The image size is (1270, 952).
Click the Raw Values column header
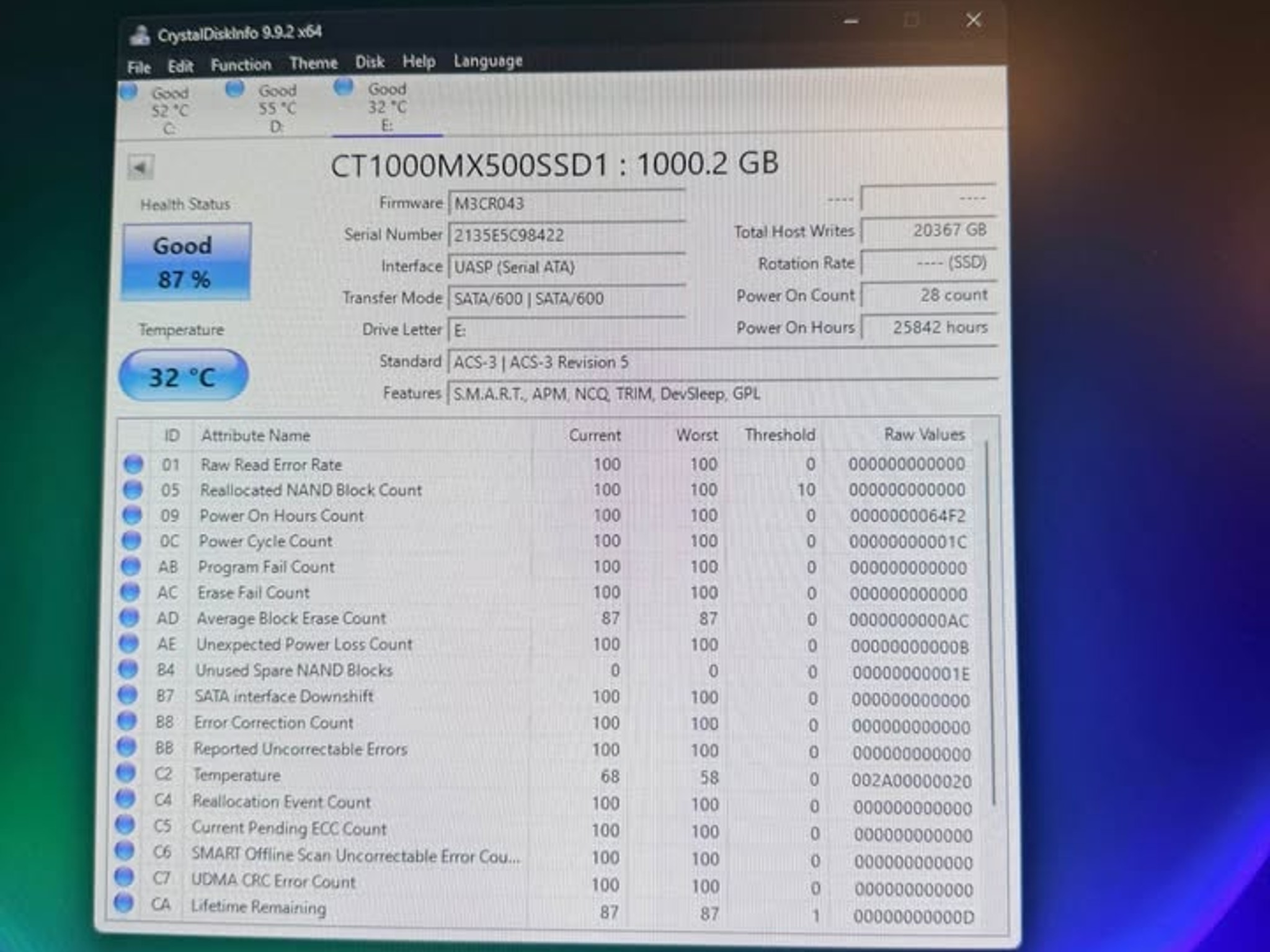[924, 434]
